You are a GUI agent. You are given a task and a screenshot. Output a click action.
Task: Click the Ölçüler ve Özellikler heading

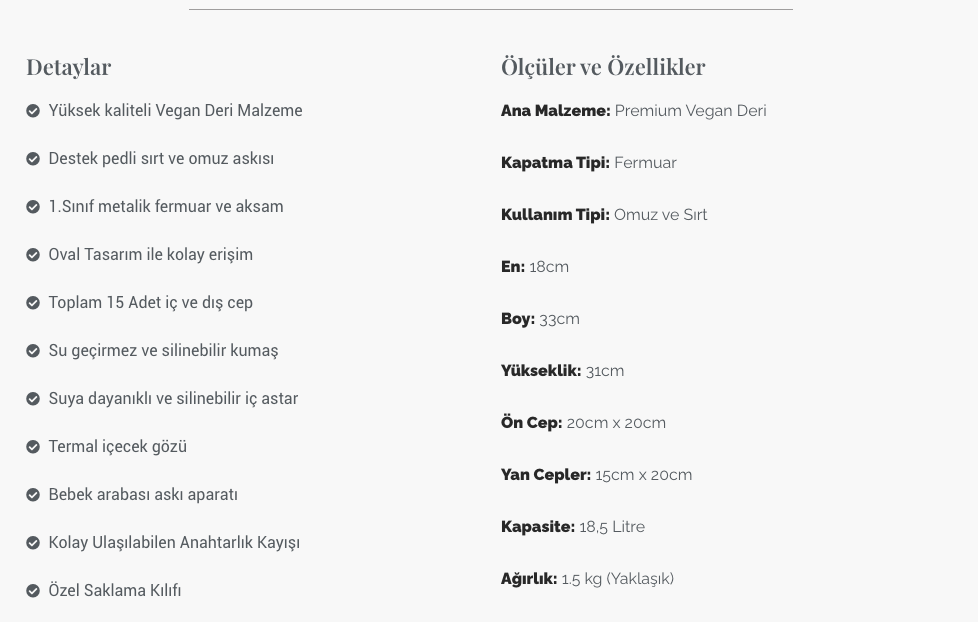click(603, 67)
